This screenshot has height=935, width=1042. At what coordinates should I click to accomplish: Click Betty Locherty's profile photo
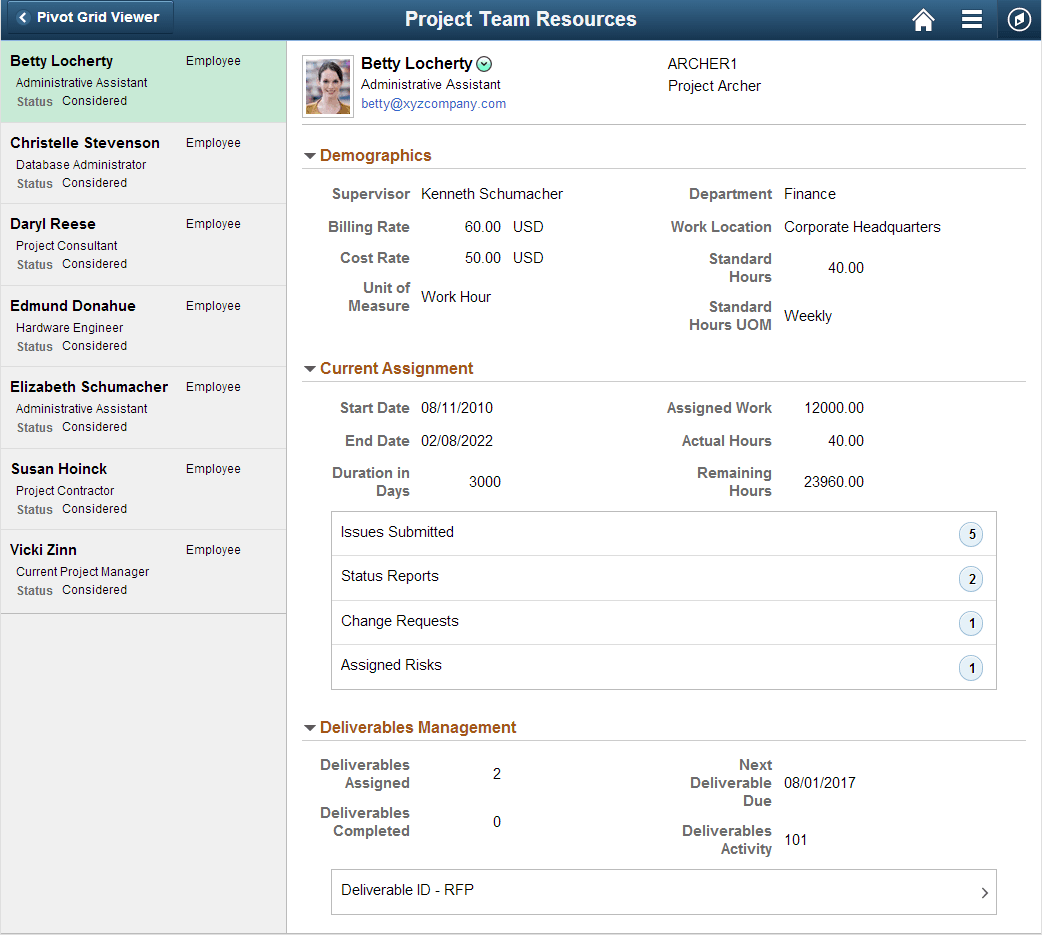327,85
